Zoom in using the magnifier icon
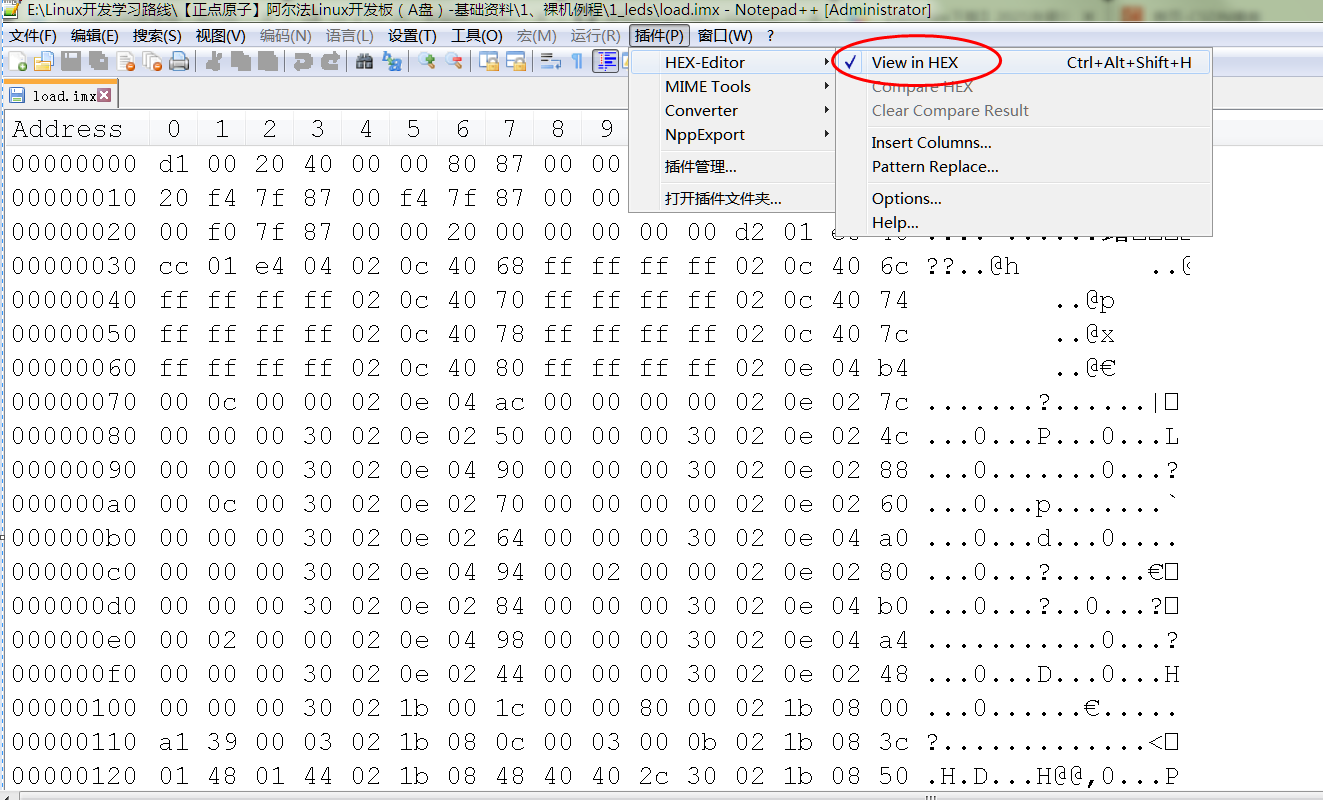Image resolution: width=1323 pixels, height=800 pixels. click(425, 61)
